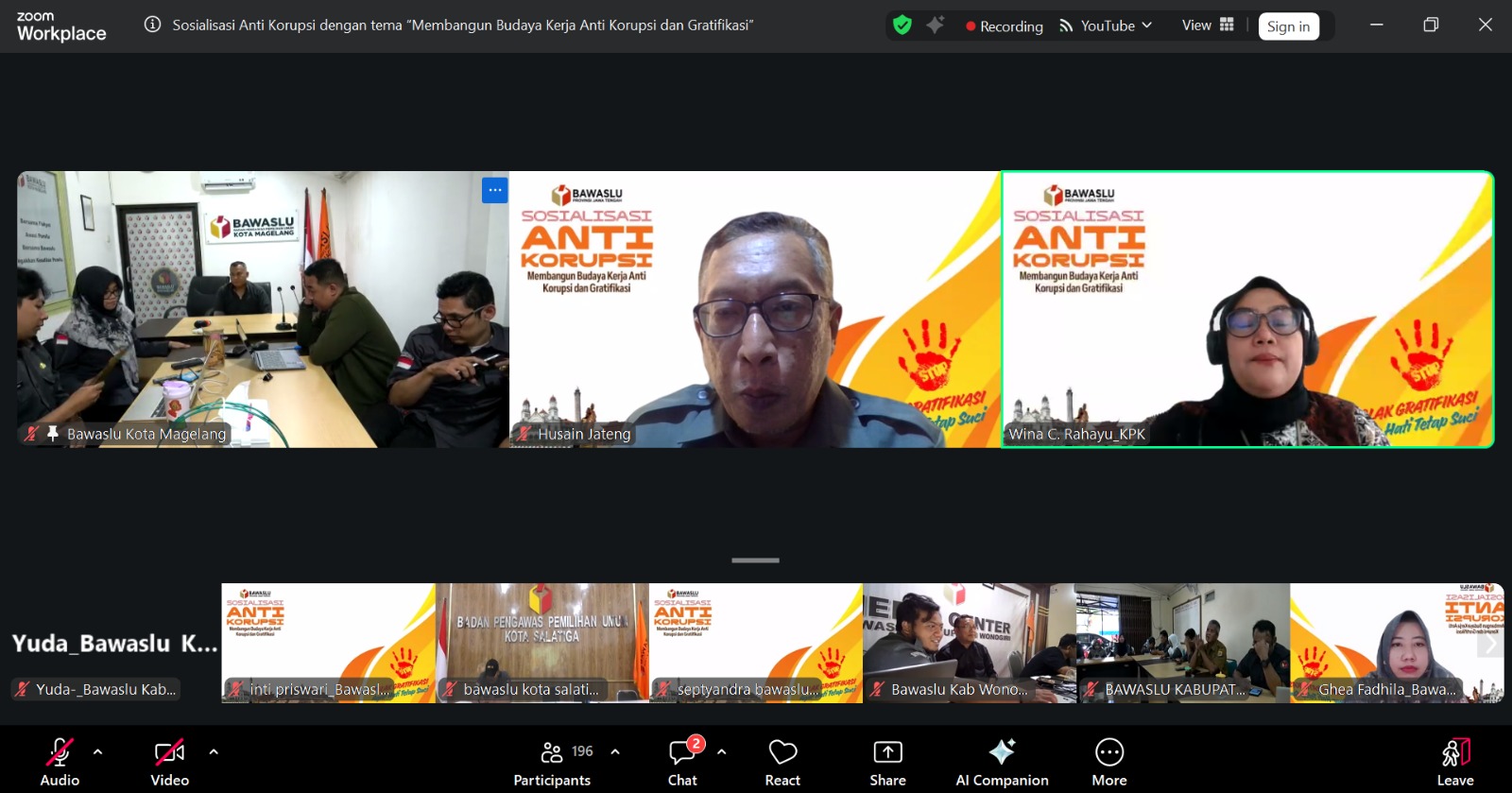Start screen Share
The width and height of the screenshot is (1512, 793).
pos(887,761)
